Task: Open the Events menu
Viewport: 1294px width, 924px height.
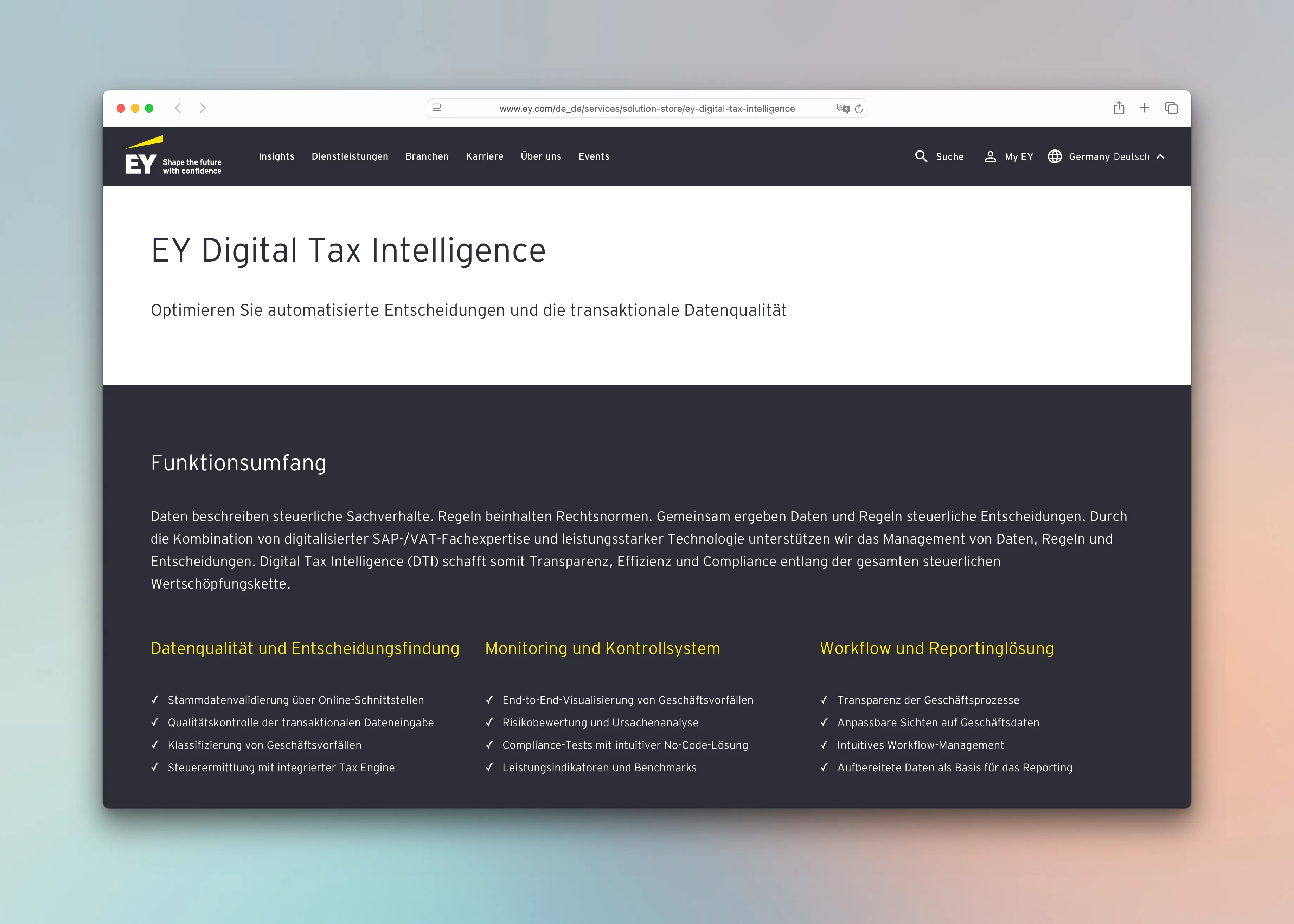Action: [594, 156]
